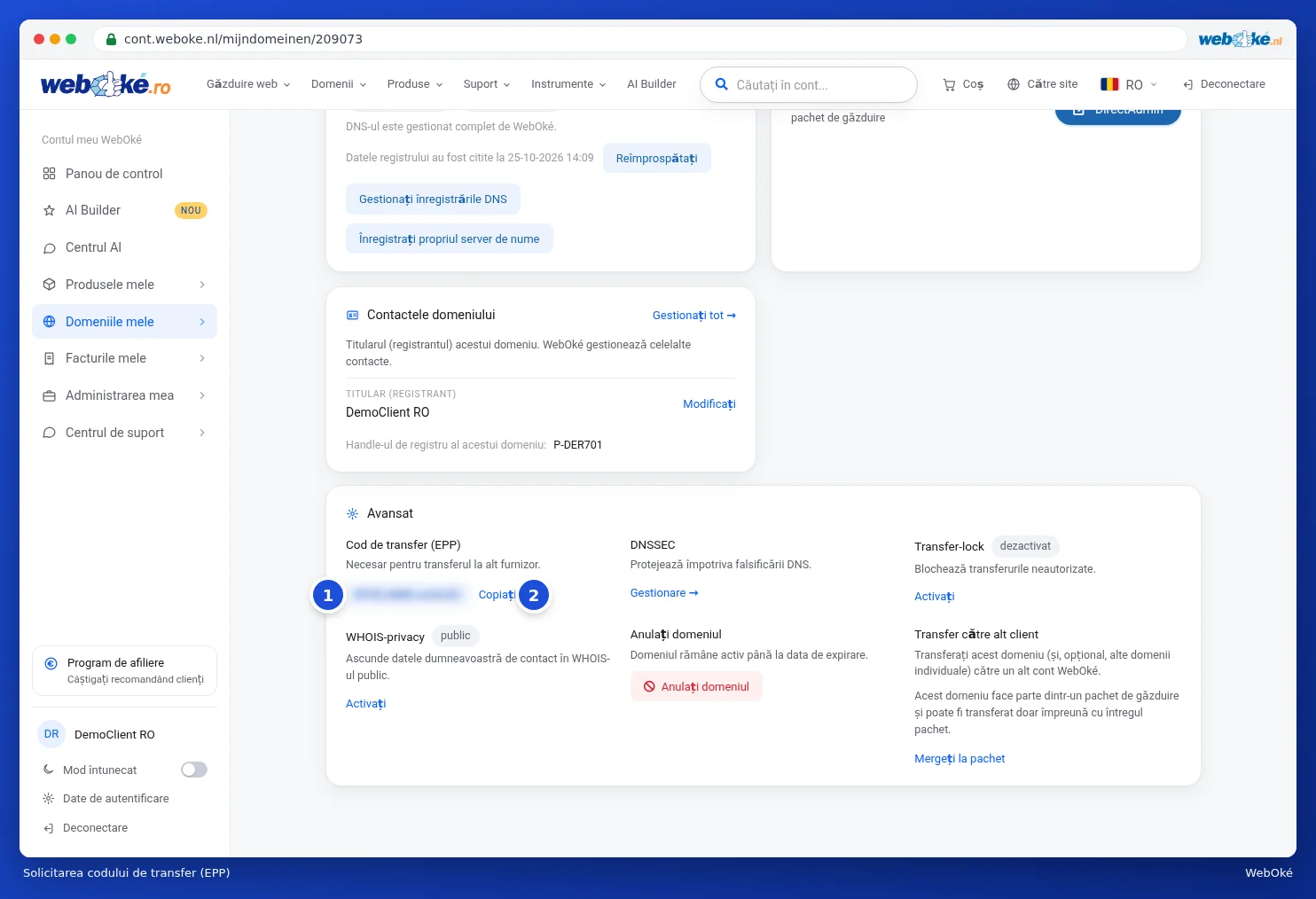Open the AI Builder top menu item

point(652,84)
